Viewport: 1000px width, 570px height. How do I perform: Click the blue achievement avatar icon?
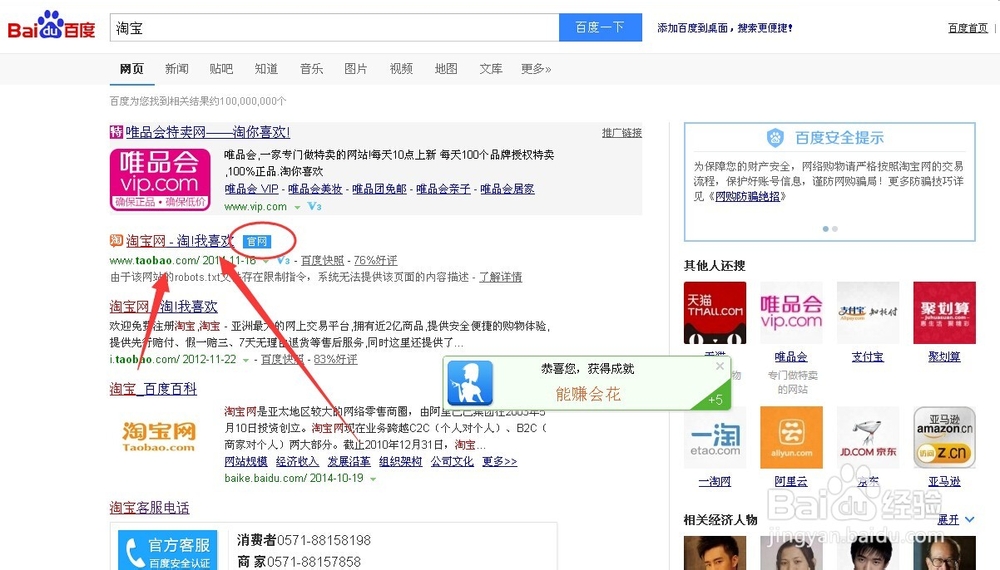(470, 383)
